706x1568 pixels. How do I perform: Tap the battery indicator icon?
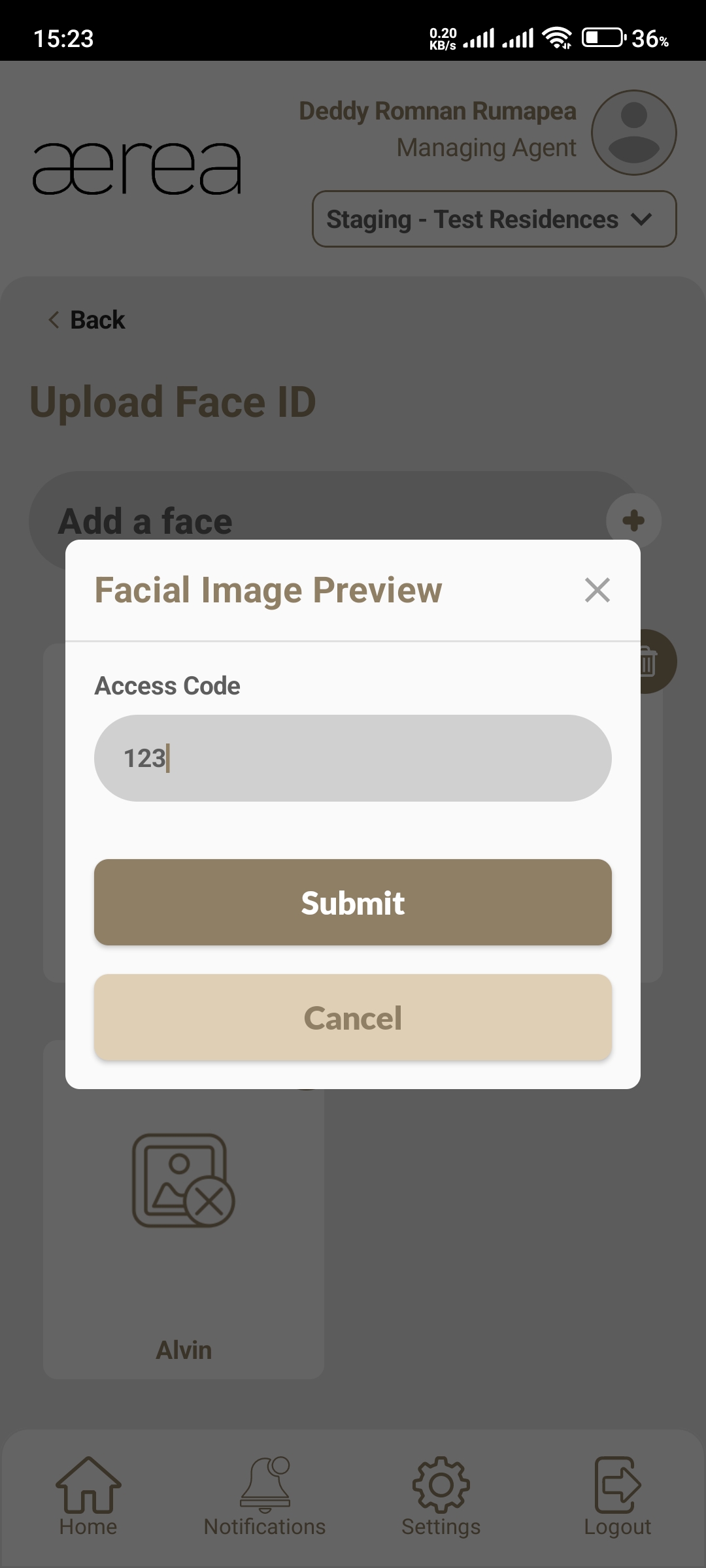[x=603, y=38]
